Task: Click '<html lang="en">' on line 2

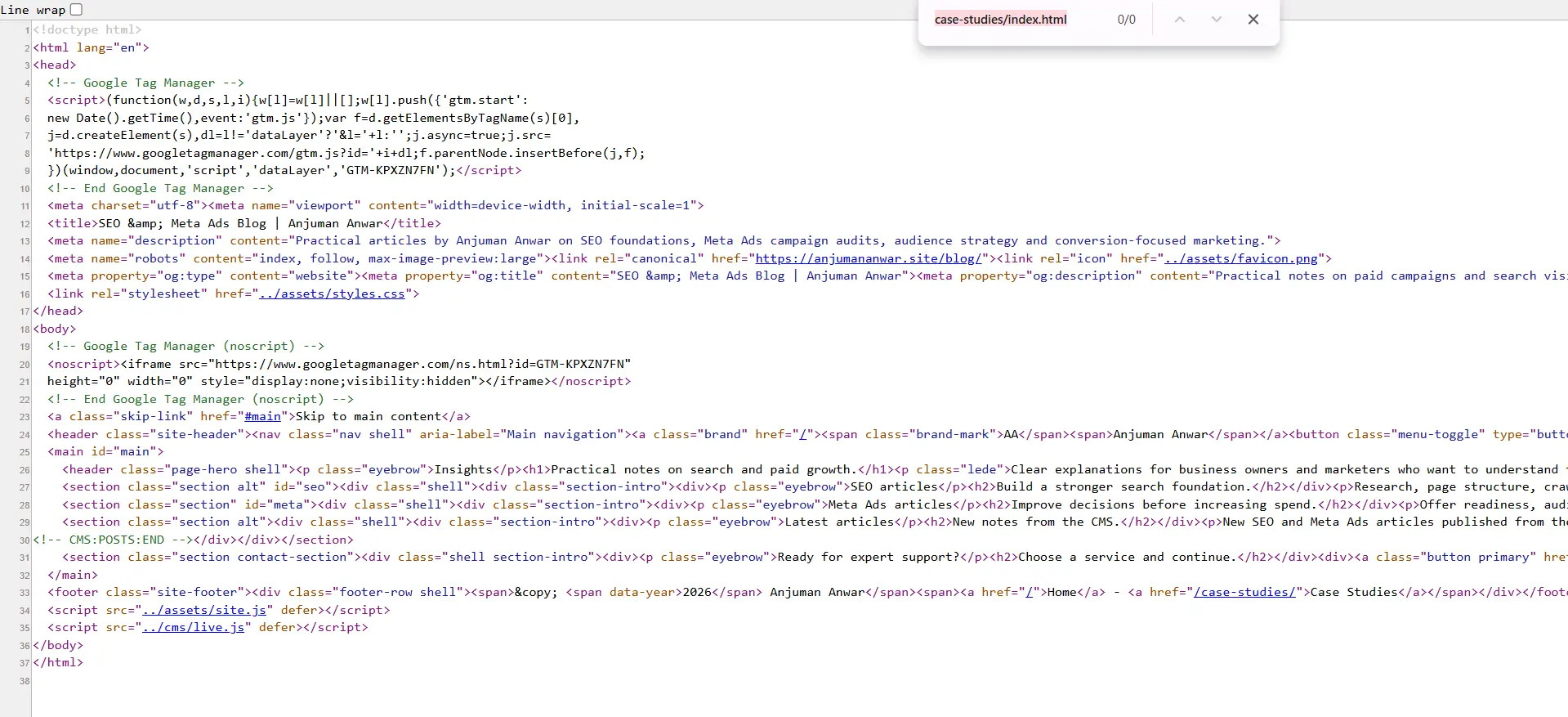Action: tap(91, 47)
